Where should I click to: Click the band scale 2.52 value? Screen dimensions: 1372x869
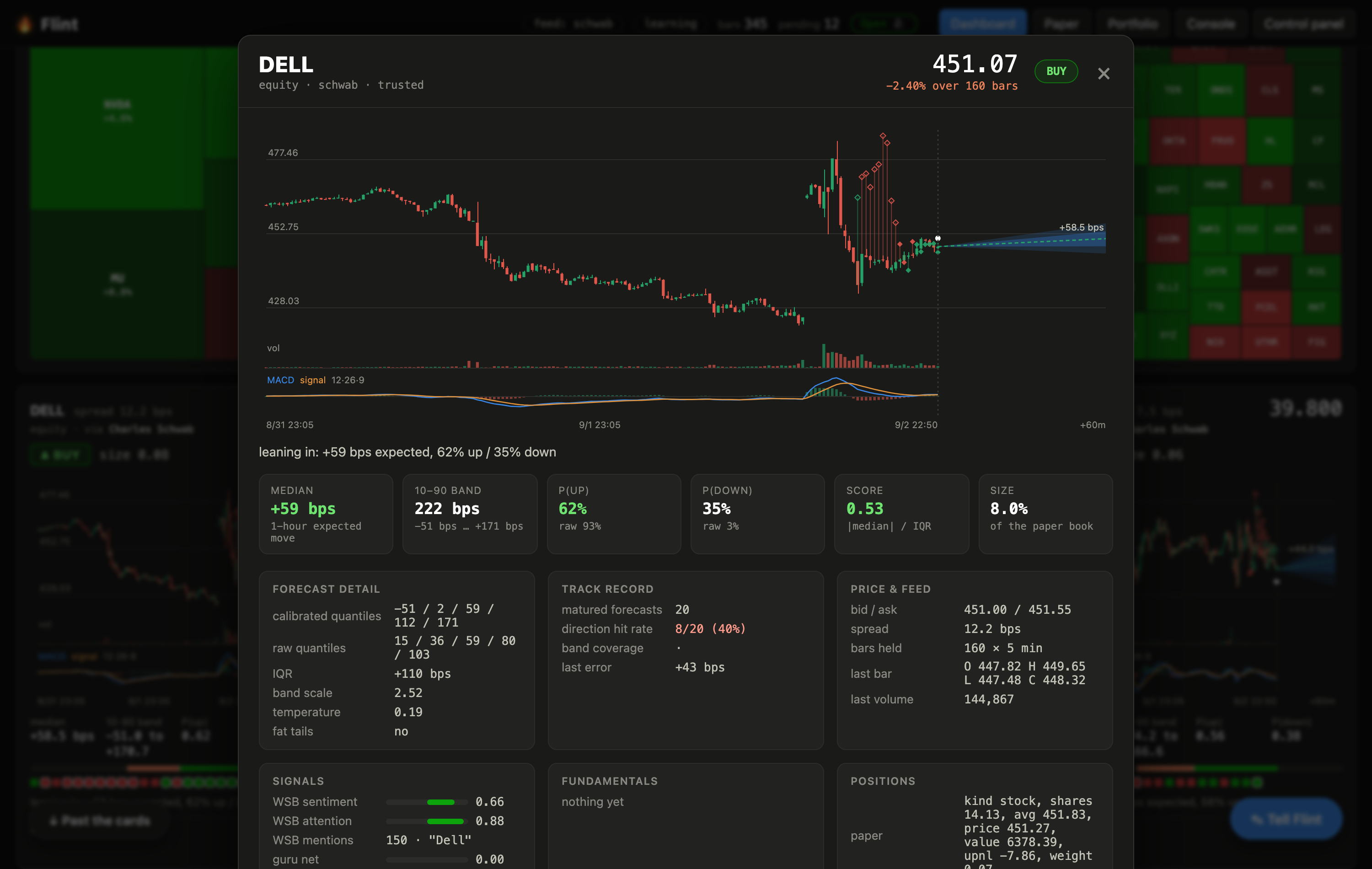[x=408, y=693]
